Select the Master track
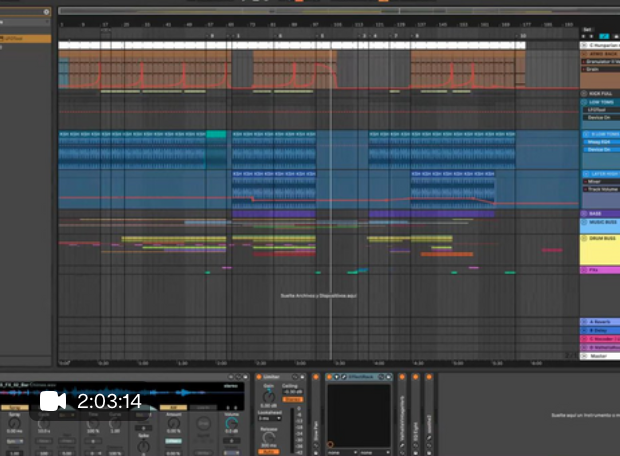 (600, 356)
